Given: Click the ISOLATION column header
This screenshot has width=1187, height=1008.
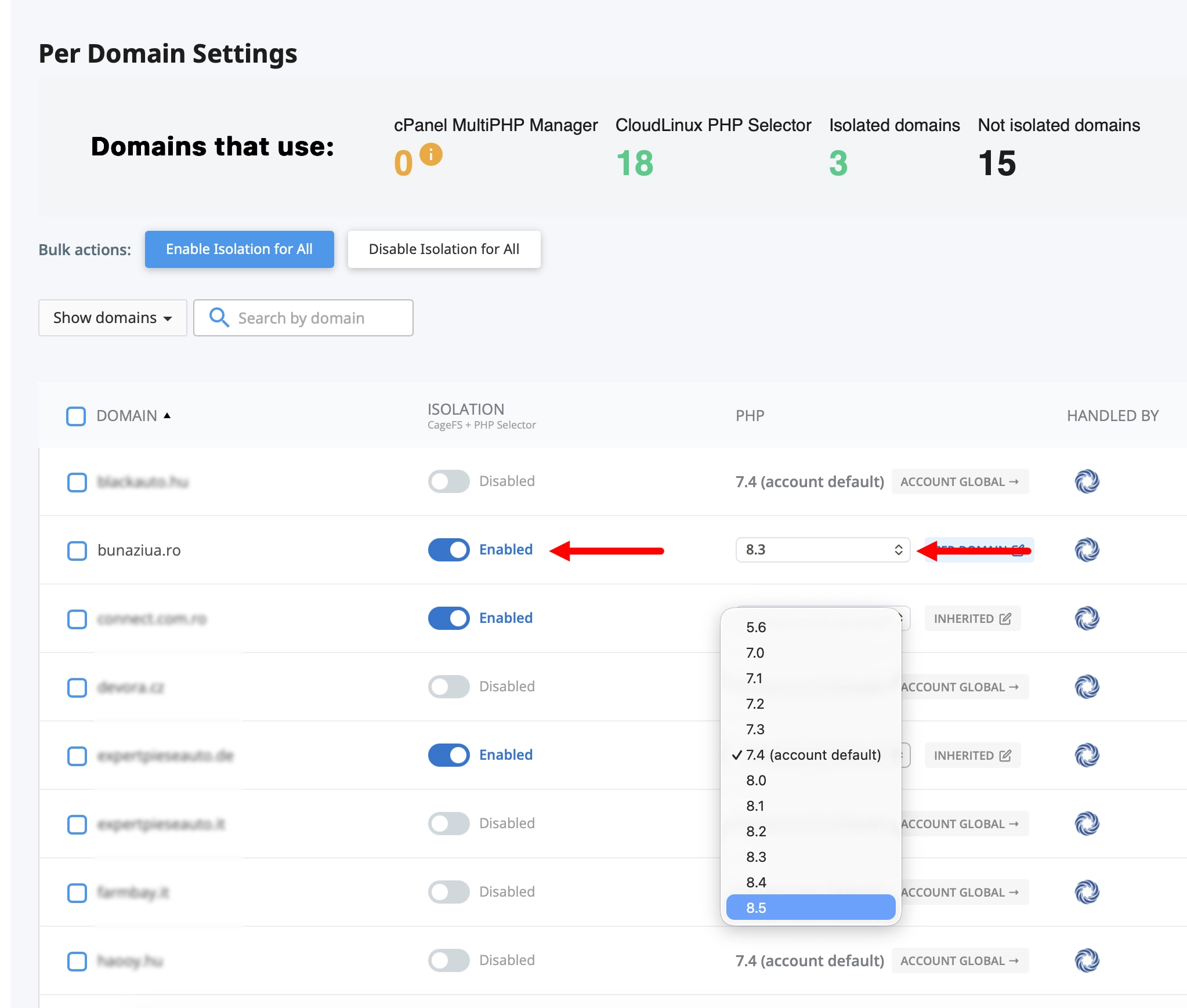Looking at the screenshot, I should point(466,409).
